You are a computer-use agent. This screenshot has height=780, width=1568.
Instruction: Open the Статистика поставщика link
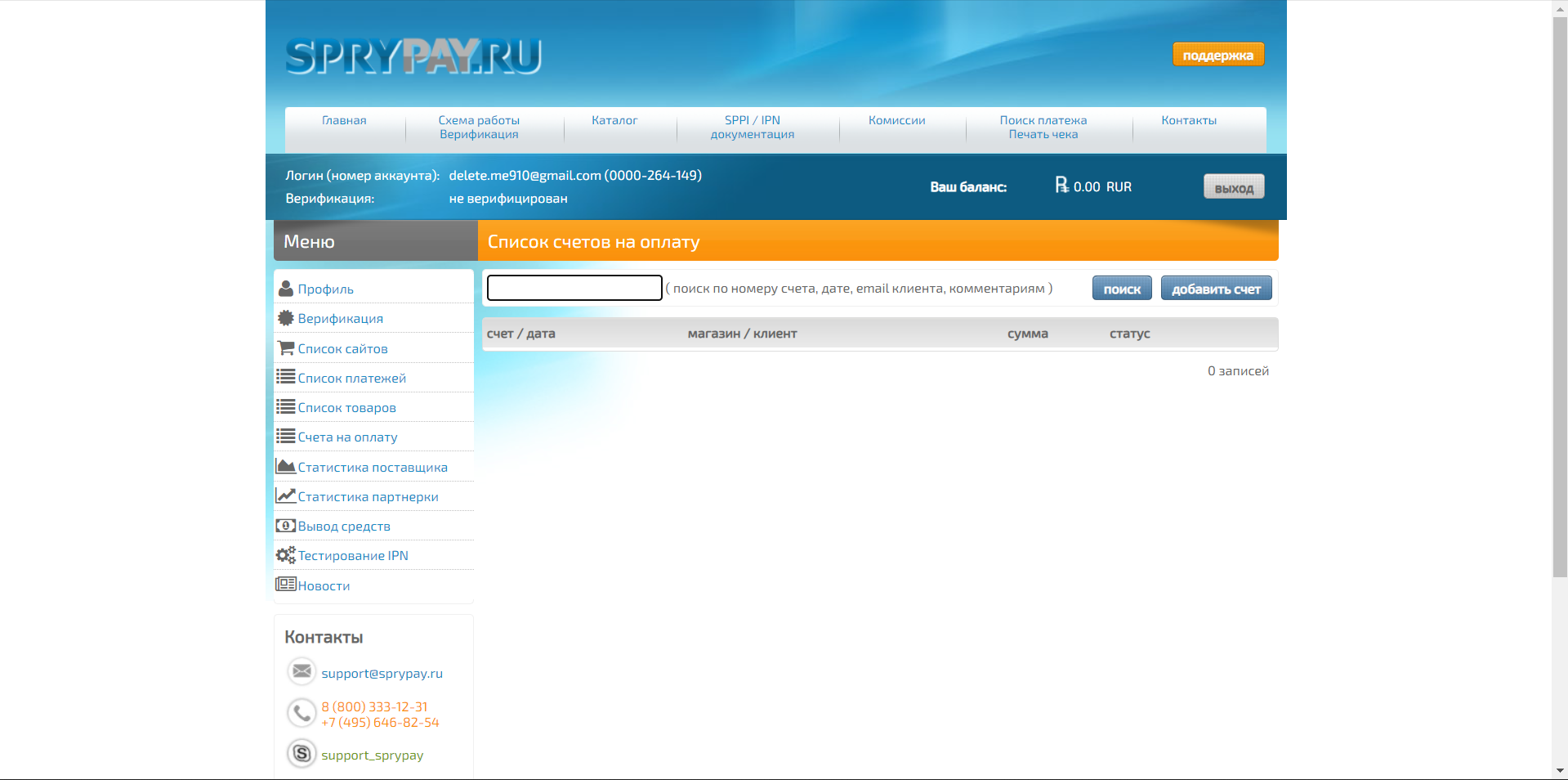373,468
